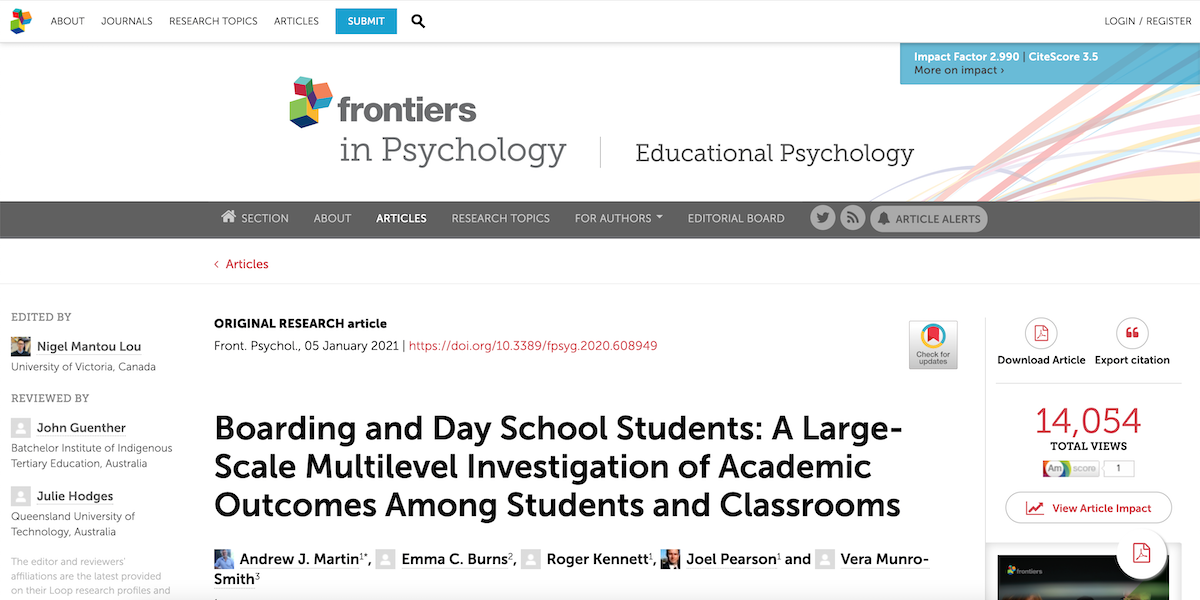Click the SUBMIT button
Image resolution: width=1200 pixels, height=600 pixels.
[365, 20]
